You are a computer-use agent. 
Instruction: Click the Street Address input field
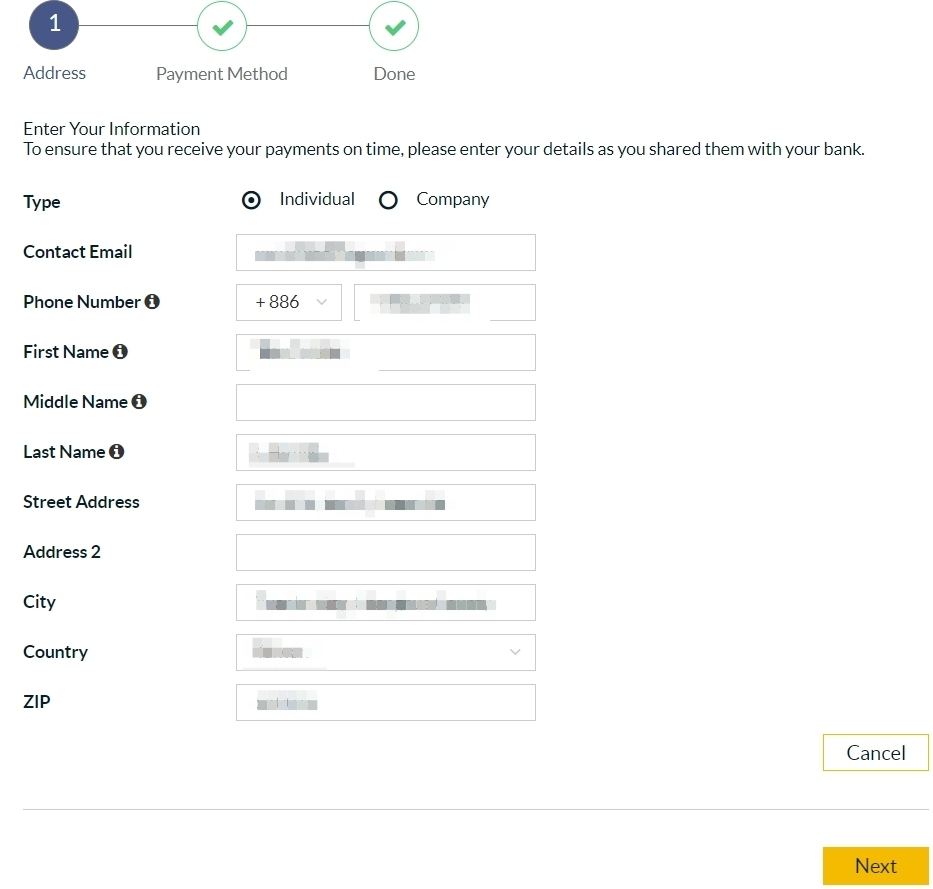(386, 502)
